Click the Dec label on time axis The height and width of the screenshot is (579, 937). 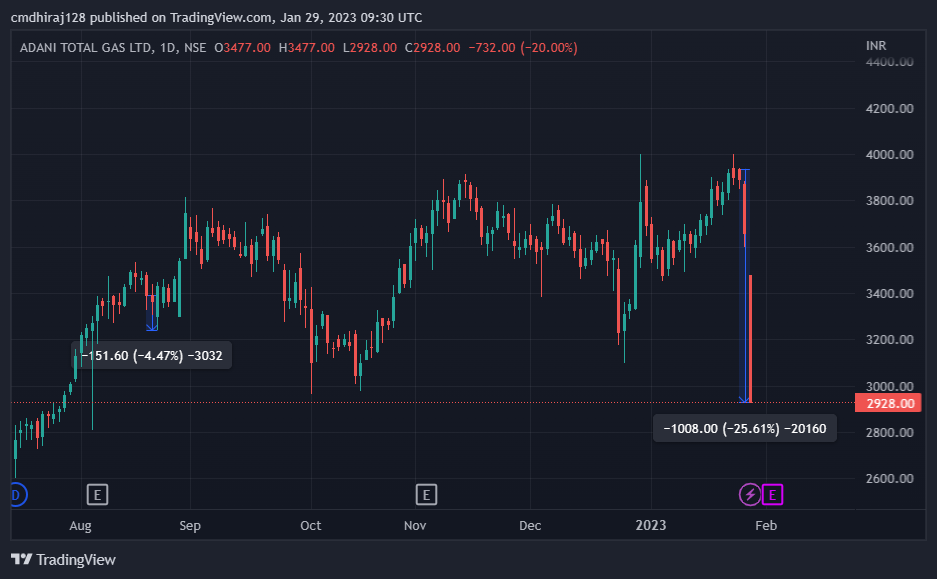530,525
